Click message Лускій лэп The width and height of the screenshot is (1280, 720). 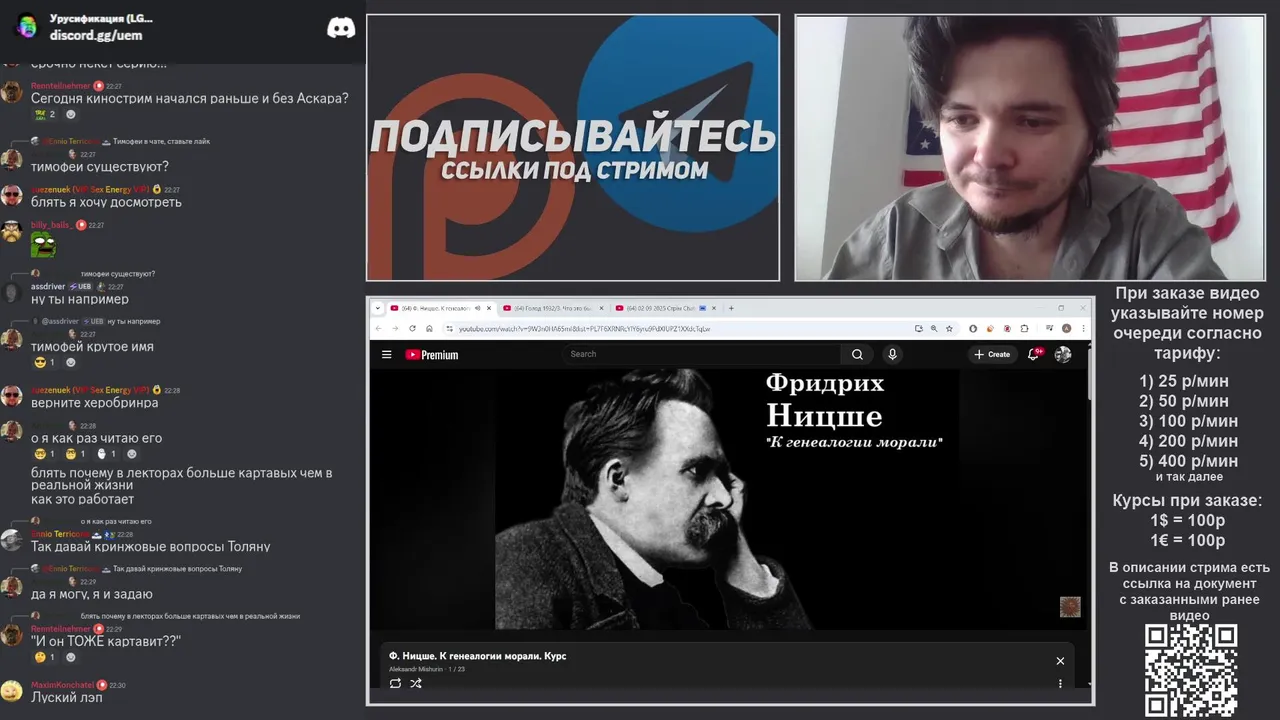click(66, 697)
